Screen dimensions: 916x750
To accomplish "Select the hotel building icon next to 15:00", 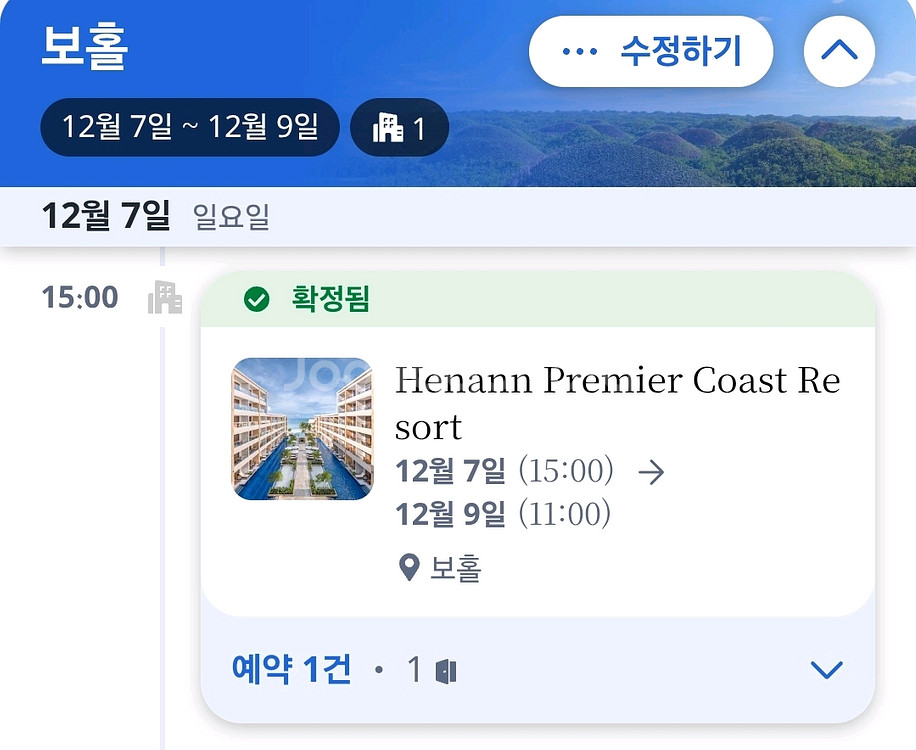I will click(x=166, y=297).
